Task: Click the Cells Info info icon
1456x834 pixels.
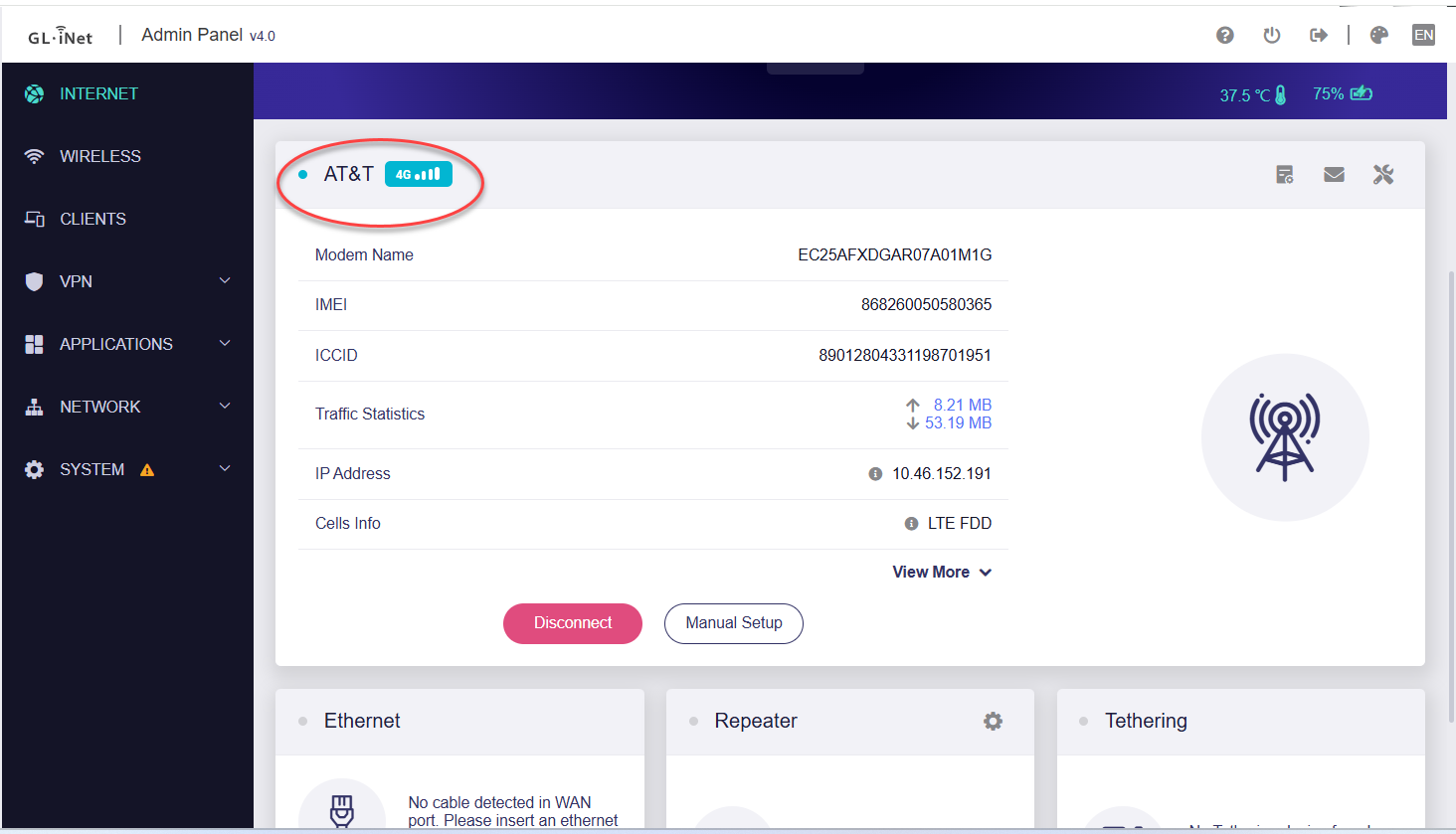Action: pyautogui.click(x=911, y=524)
